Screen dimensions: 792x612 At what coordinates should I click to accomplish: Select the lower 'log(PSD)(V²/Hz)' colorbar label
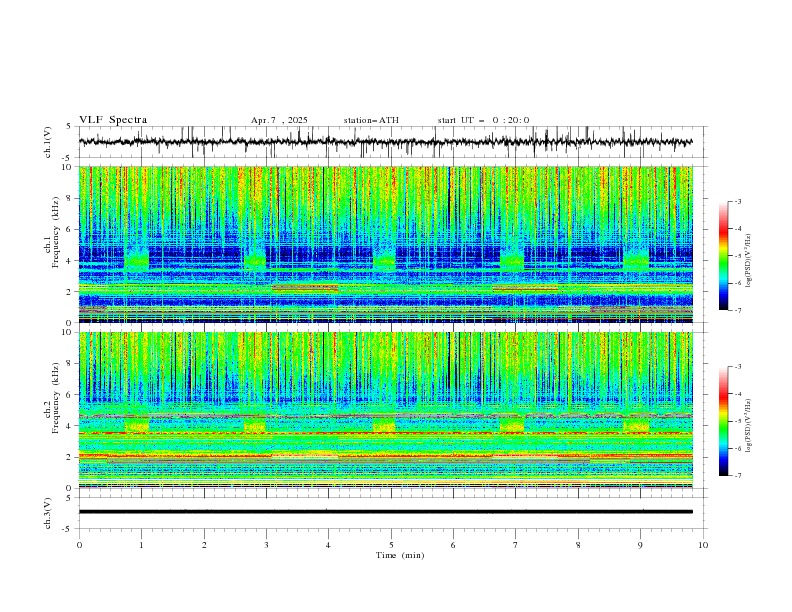748,426
